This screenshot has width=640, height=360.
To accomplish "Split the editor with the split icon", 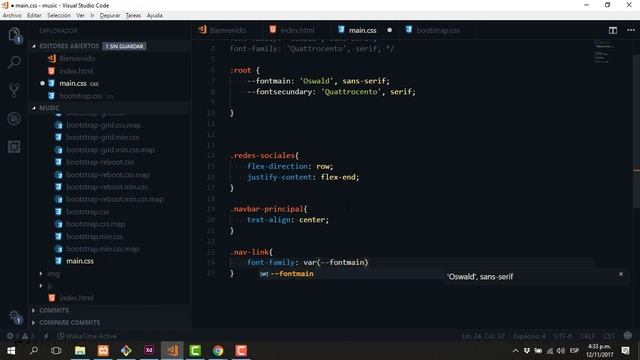I will coord(613,30).
